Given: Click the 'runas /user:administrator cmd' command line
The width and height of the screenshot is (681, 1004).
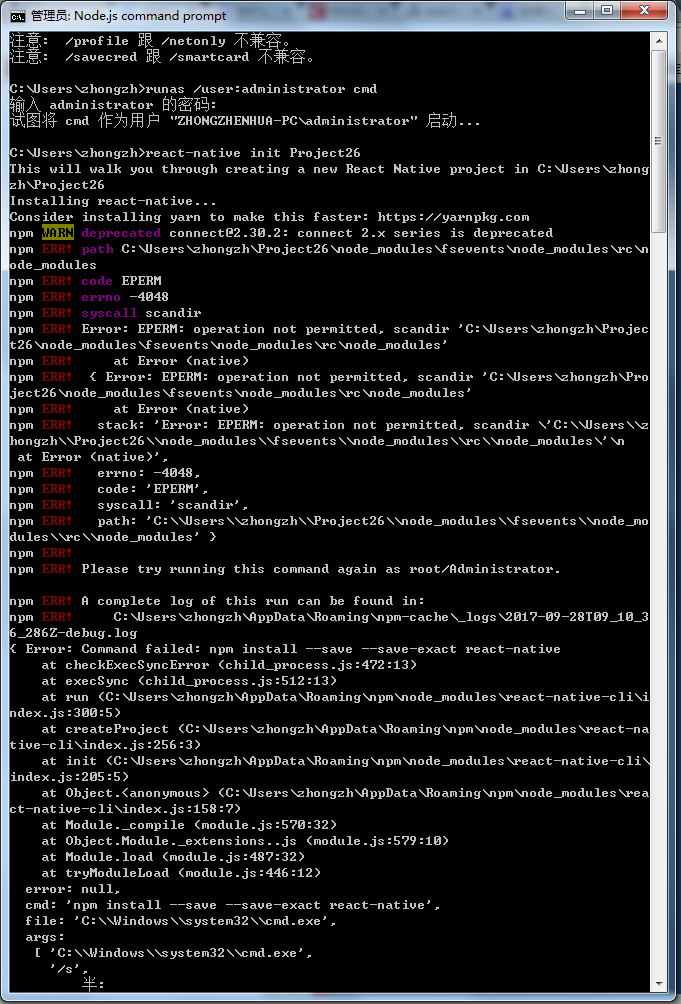Looking at the screenshot, I should 193,89.
